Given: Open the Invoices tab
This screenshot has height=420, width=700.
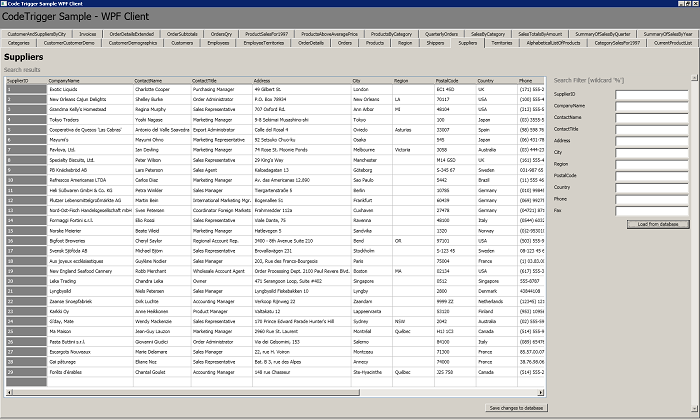Looking at the screenshot, I should coord(88,33).
